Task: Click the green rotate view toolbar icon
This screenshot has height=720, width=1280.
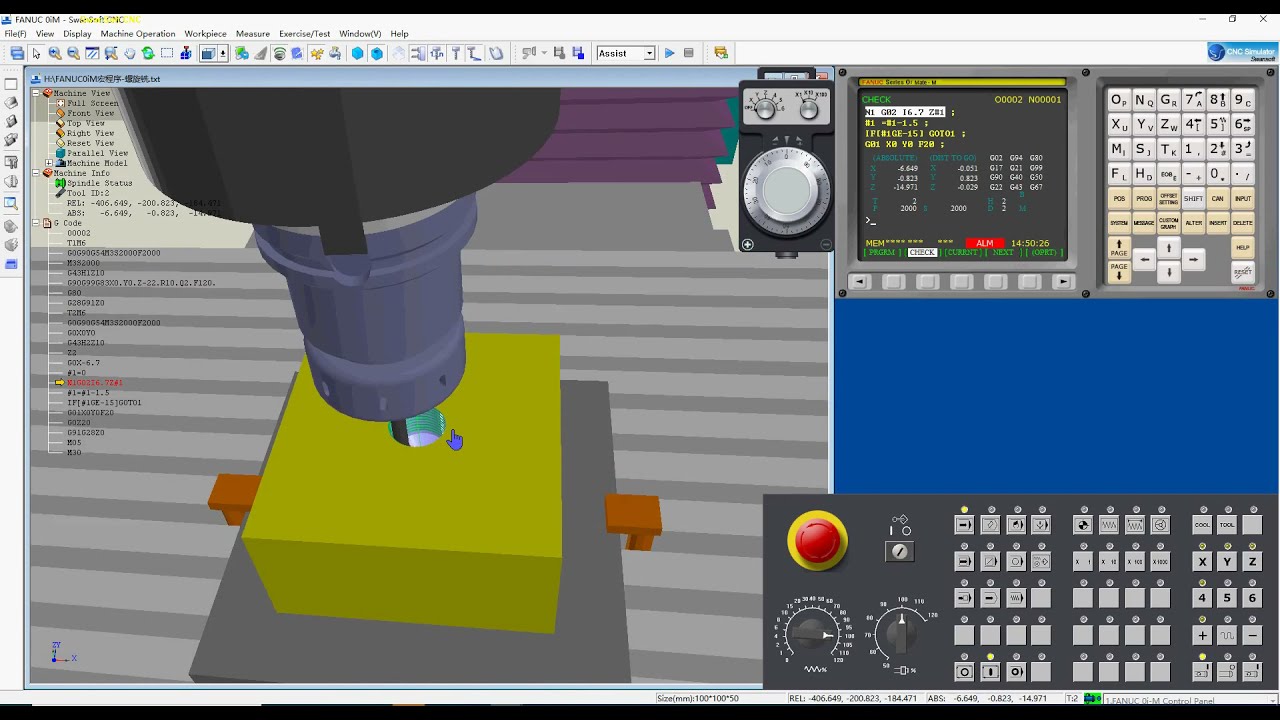Action: [x=148, y=53]
